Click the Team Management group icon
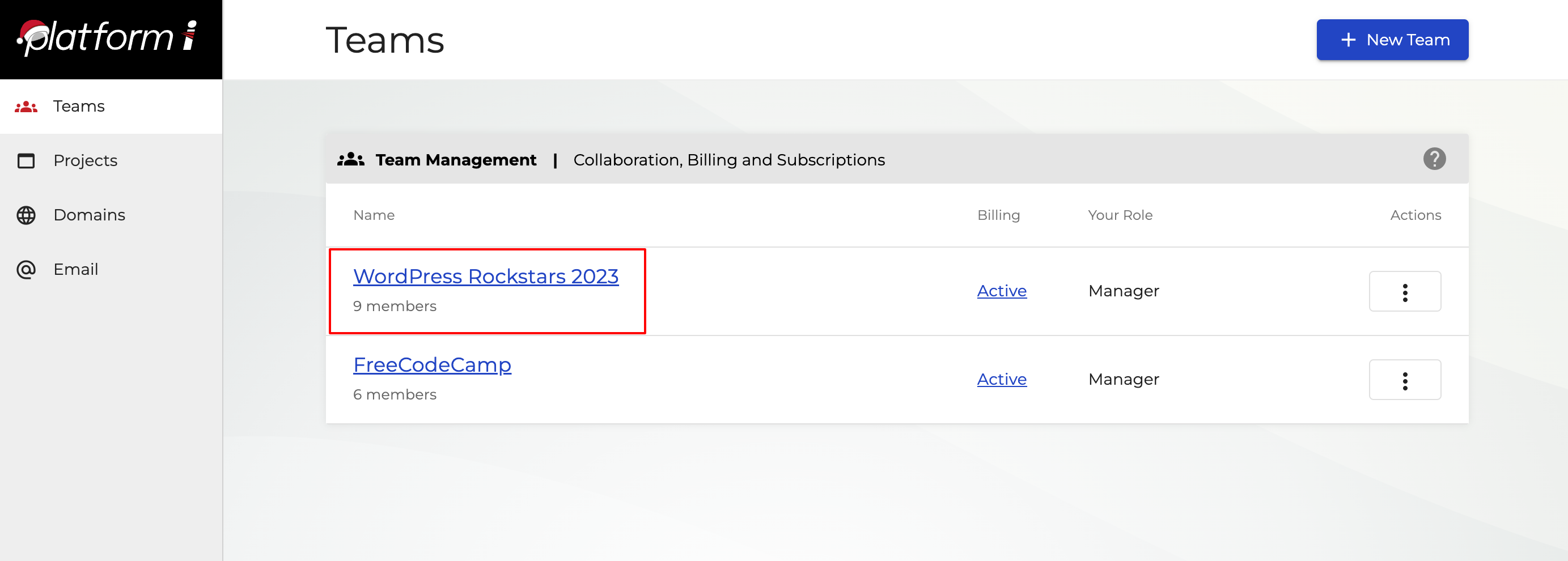 (350, 160)
